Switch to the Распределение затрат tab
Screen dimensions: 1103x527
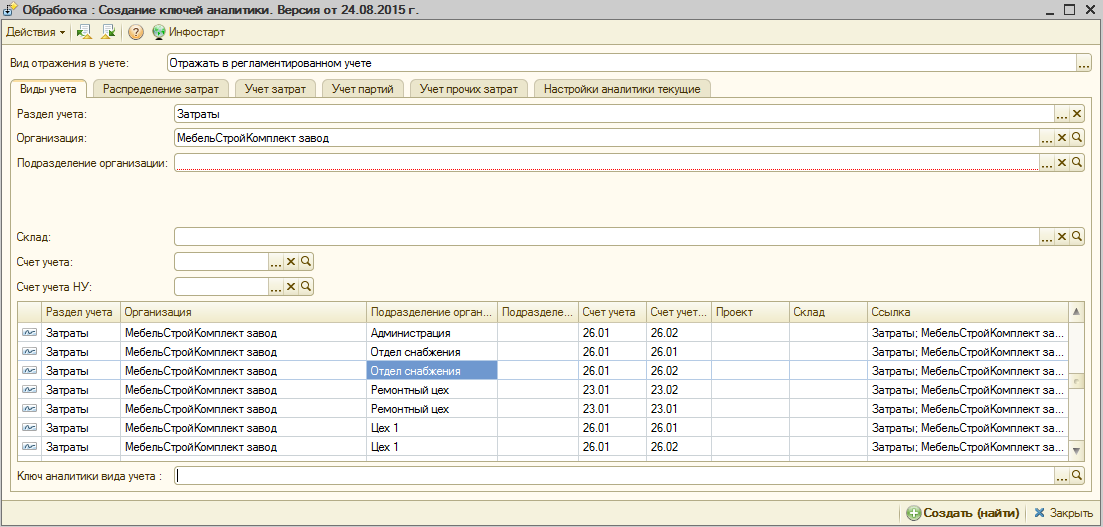tap(162, 89)
